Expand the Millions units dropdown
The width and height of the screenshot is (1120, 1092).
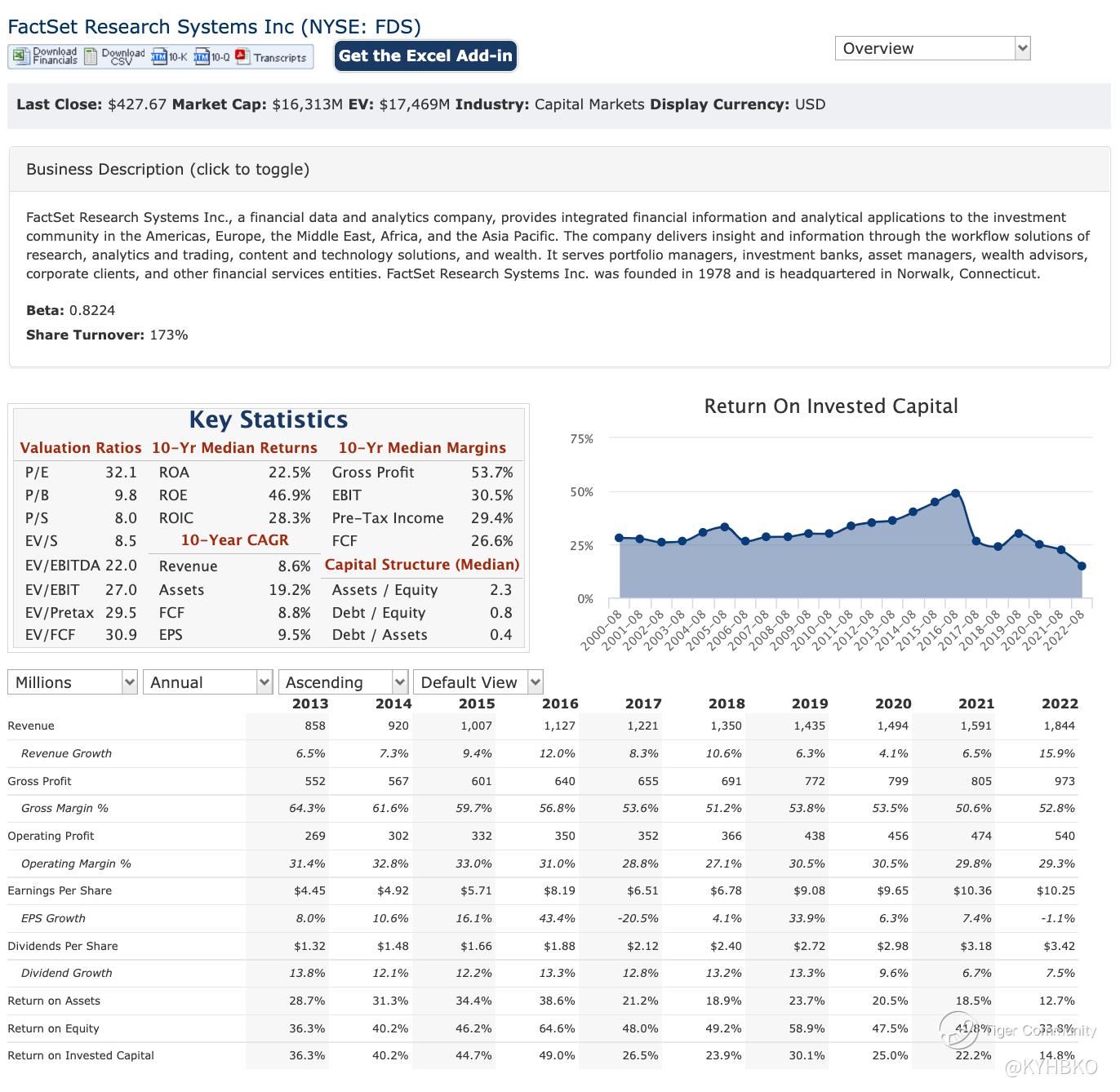(x=72, y=682)
